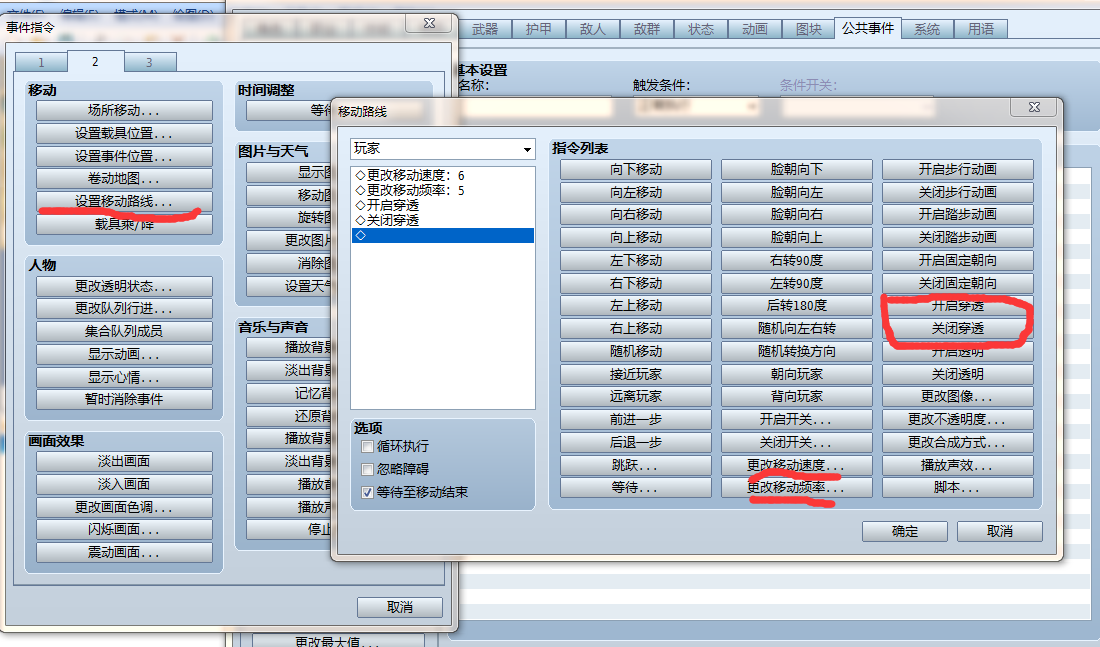Open 卷动地图... event command
1100x647 pixels.
click(124, 178)
